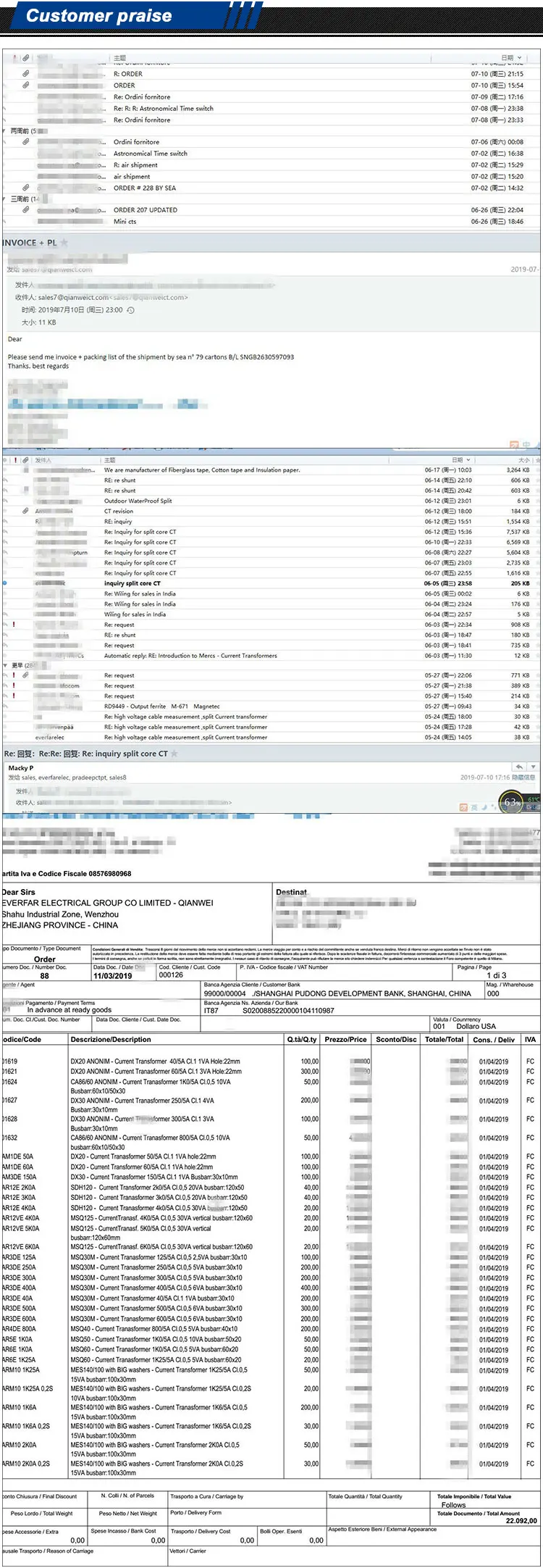Select the bold 'inquiry split core CT' unread mail

[x=132, y=583]
